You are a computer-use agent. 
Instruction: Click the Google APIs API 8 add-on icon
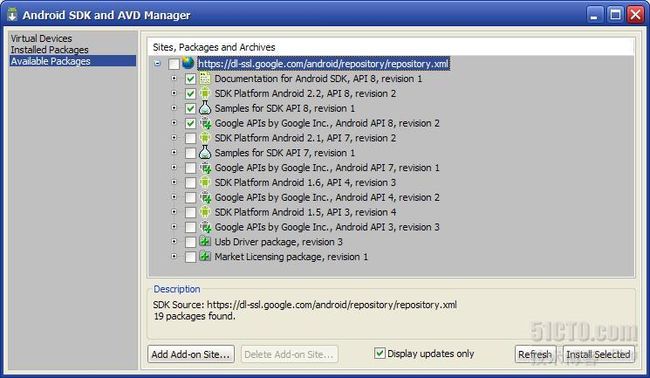click(x=205, y=123)
